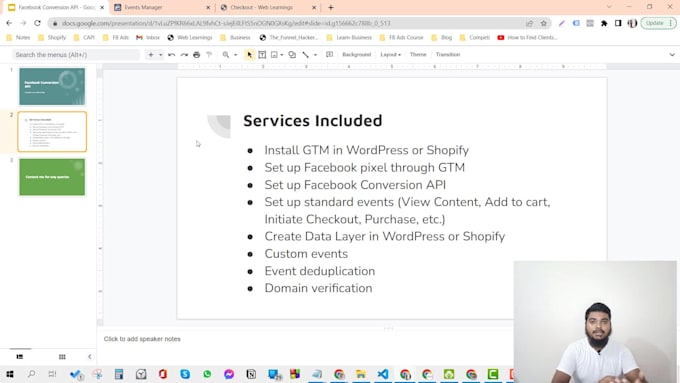Open Messenger from the taskbar
Screen dimensions: 680x383
[229, 374]
